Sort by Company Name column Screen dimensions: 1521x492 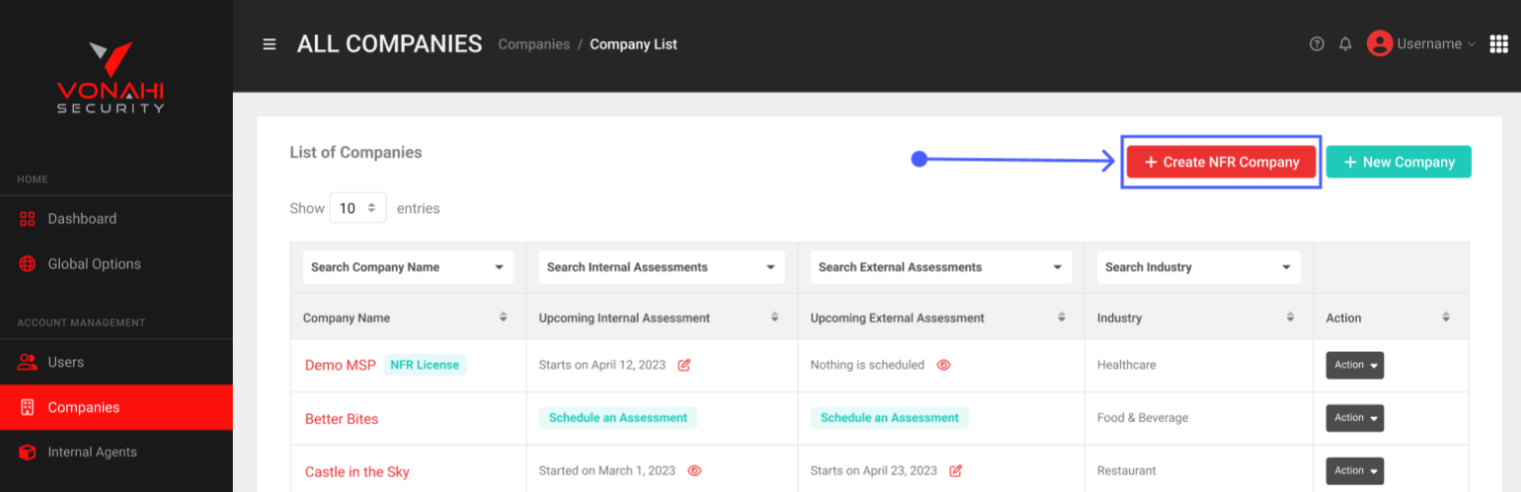(x=503, y=318)
